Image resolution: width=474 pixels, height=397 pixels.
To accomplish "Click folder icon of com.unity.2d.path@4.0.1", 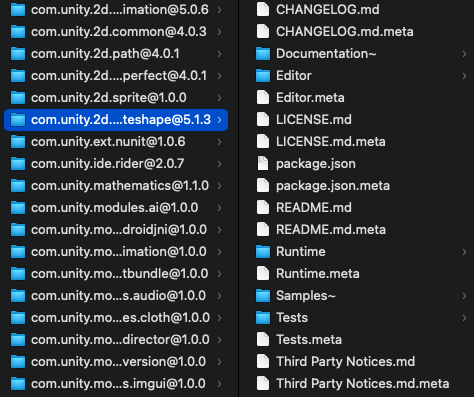I will pos(18,54).
